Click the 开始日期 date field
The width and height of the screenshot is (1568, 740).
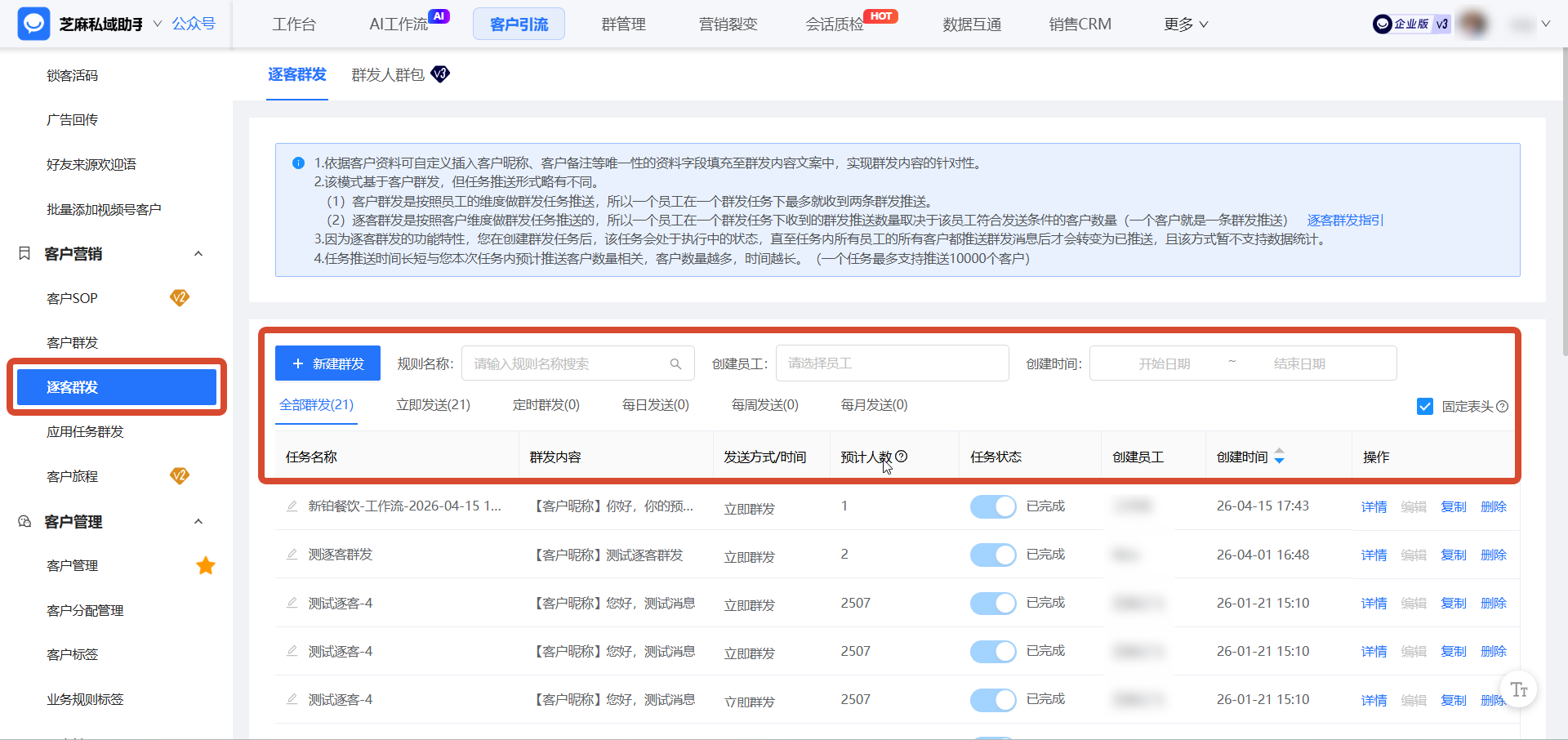[x=1164, y=363]
